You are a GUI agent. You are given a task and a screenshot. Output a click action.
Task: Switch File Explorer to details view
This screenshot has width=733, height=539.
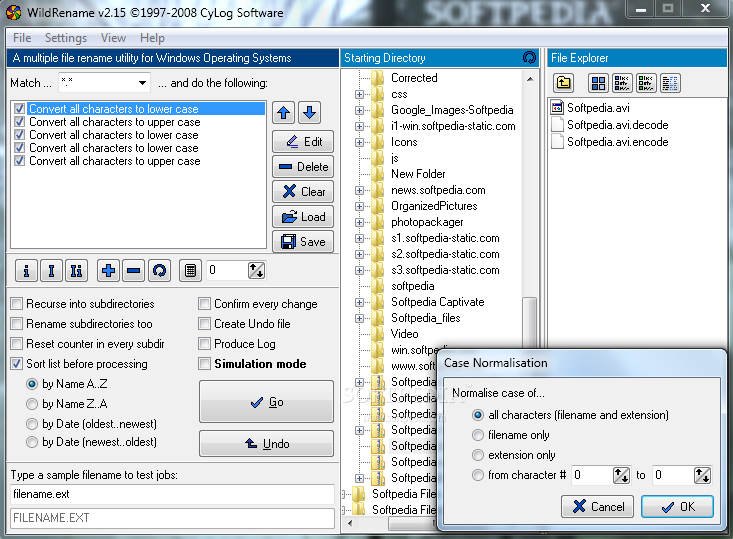[x=670, y=83]
